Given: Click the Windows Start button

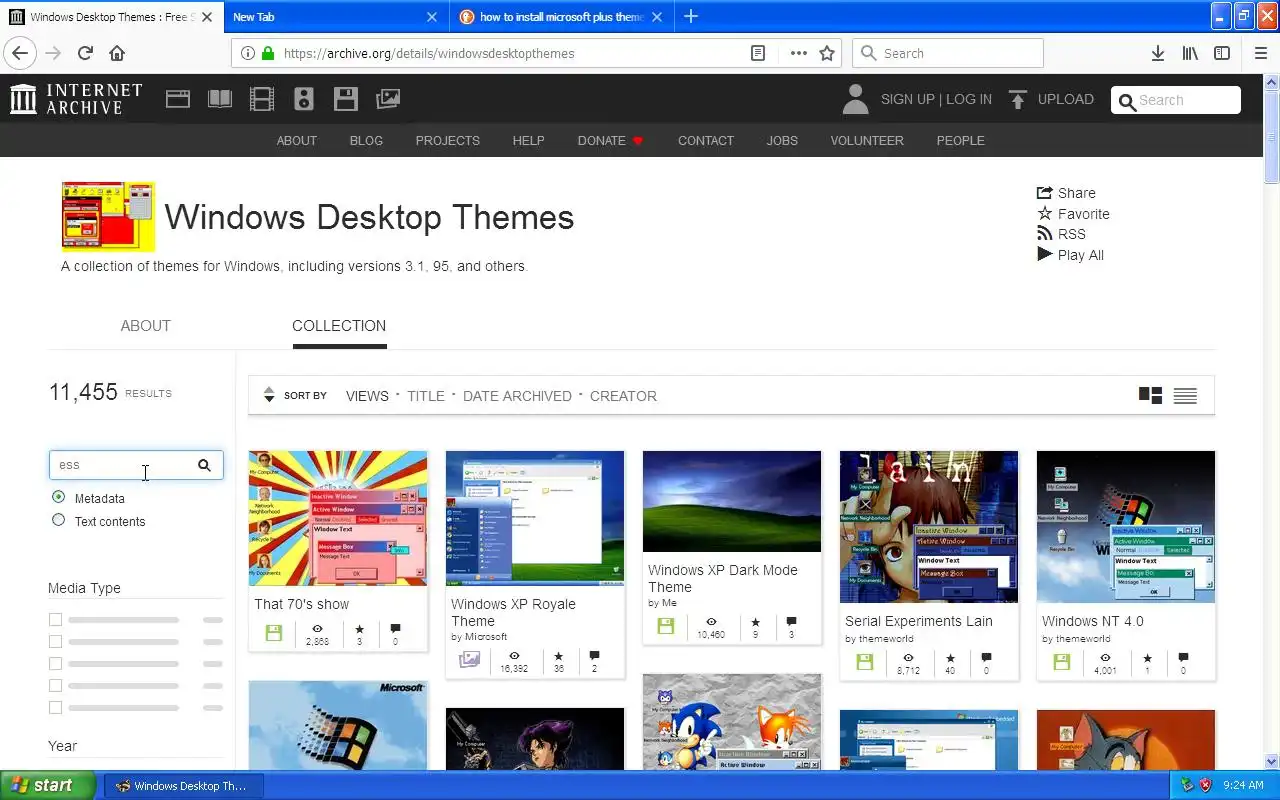Looking at the screenshot, I should click(x=48, y=785).
